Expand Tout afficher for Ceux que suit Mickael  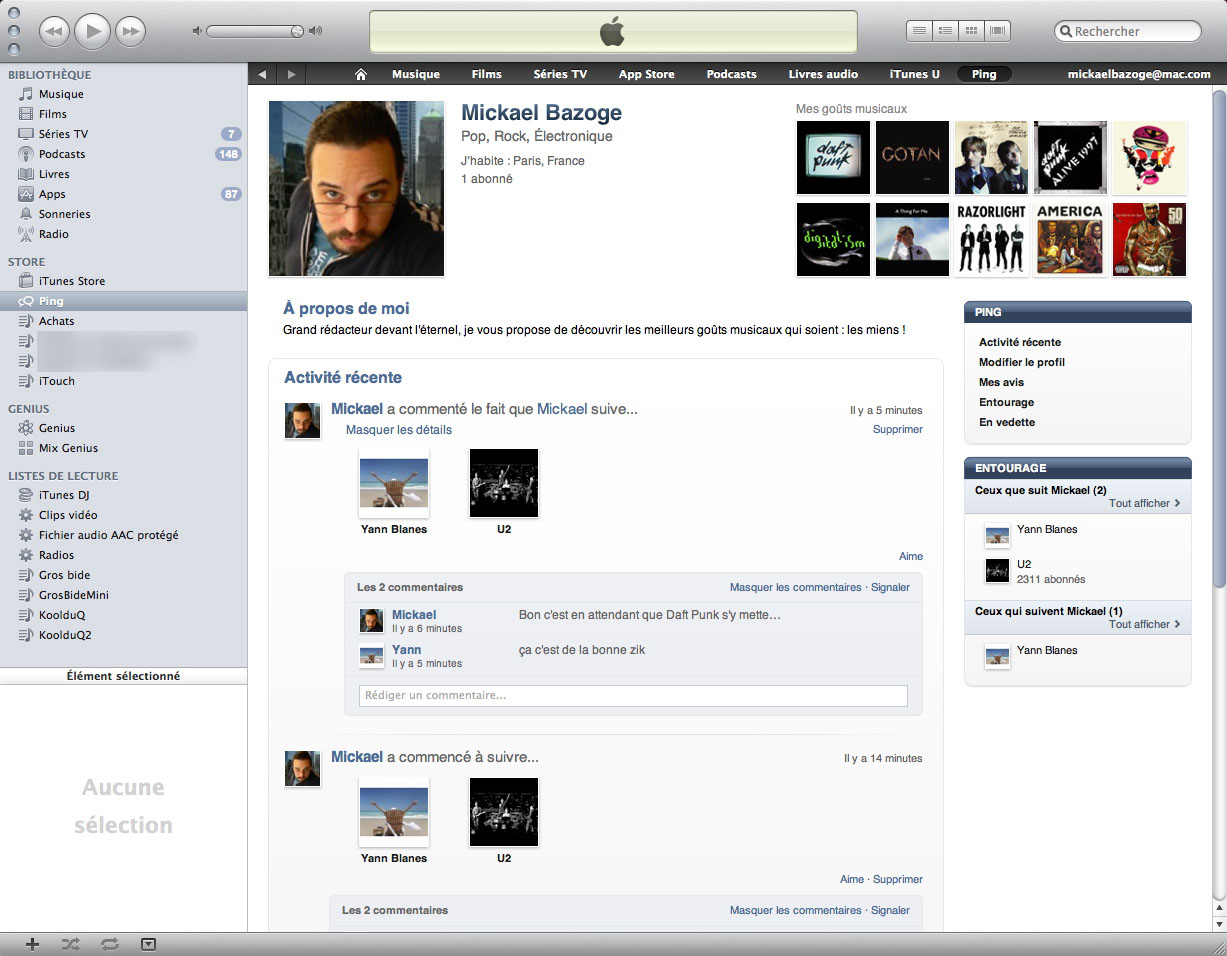click(1144, 503)
